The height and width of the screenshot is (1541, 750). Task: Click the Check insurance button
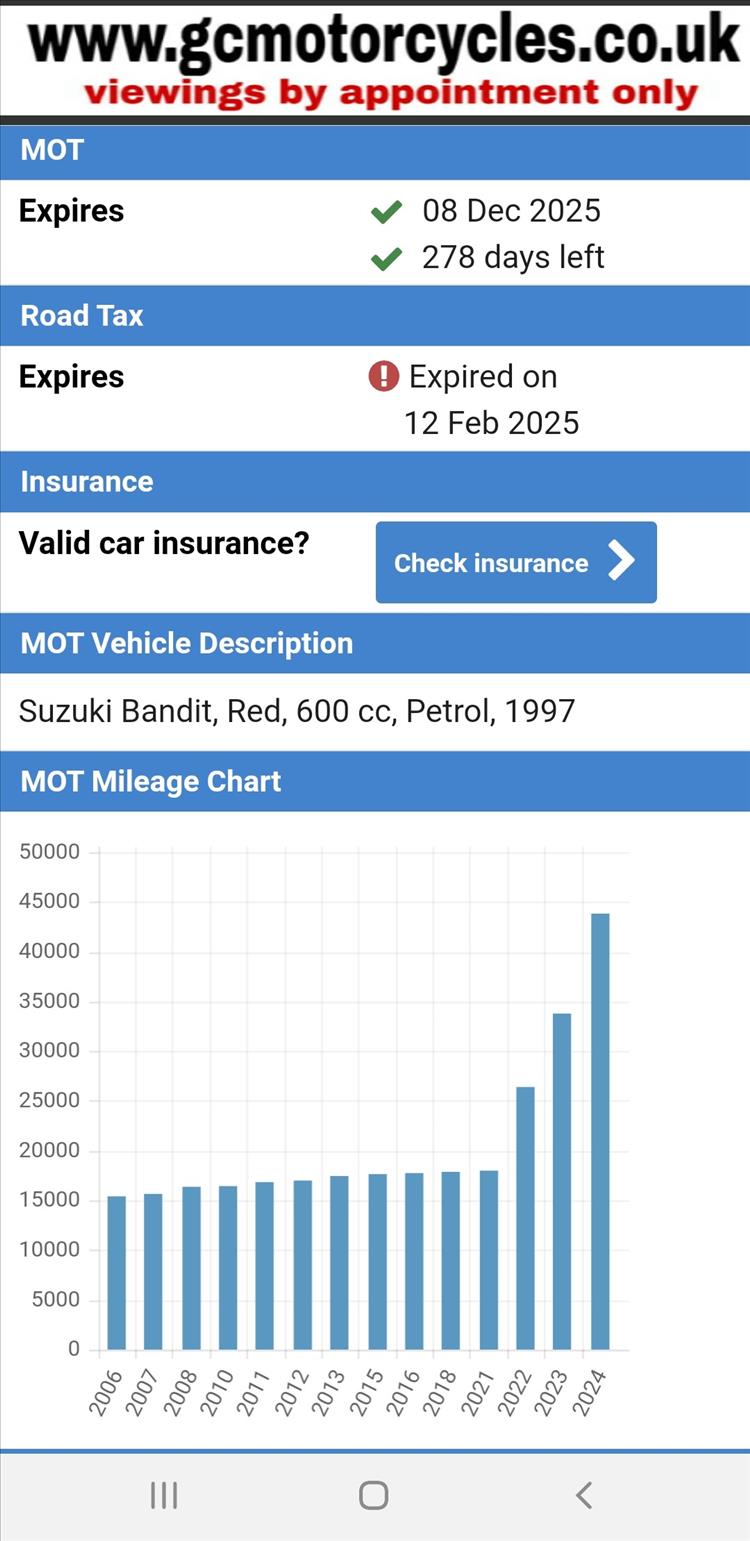(516, 562)
